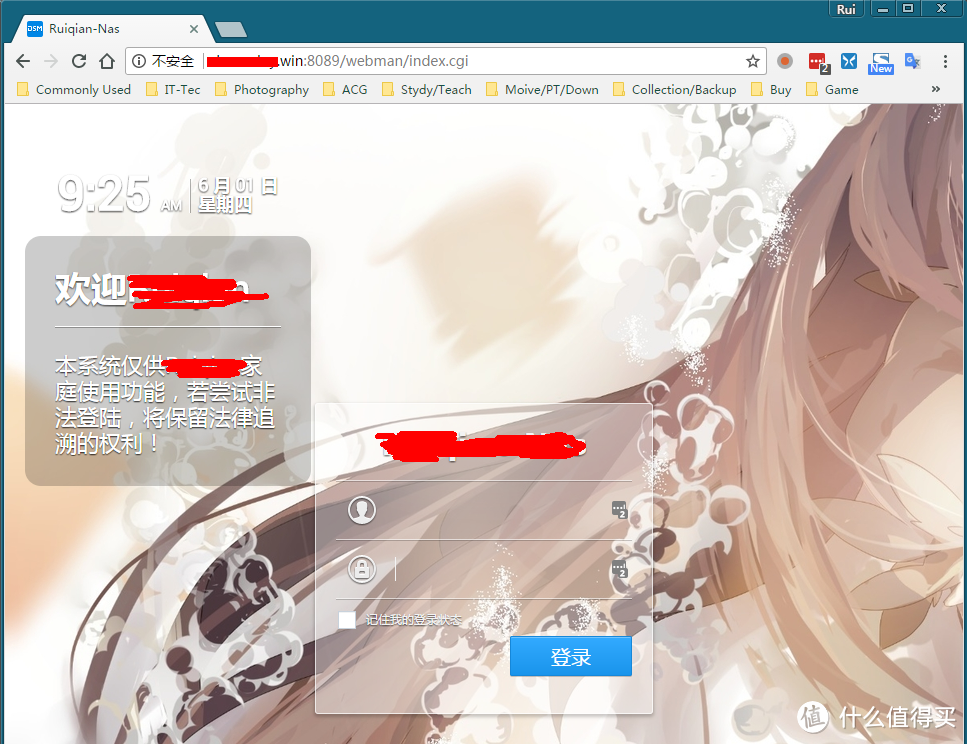Select the Ruiqian-Nas browser tab
This screenshot has width=967, height=744.
(x=111, y=29)
